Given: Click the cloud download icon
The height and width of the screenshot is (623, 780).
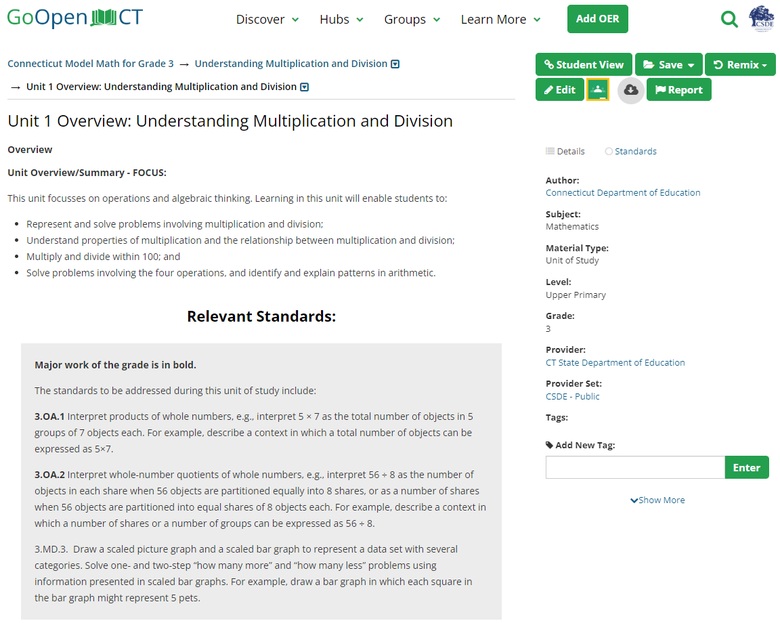Looking at the screenshot, I should pyautogui.click(x=630, y=90).
